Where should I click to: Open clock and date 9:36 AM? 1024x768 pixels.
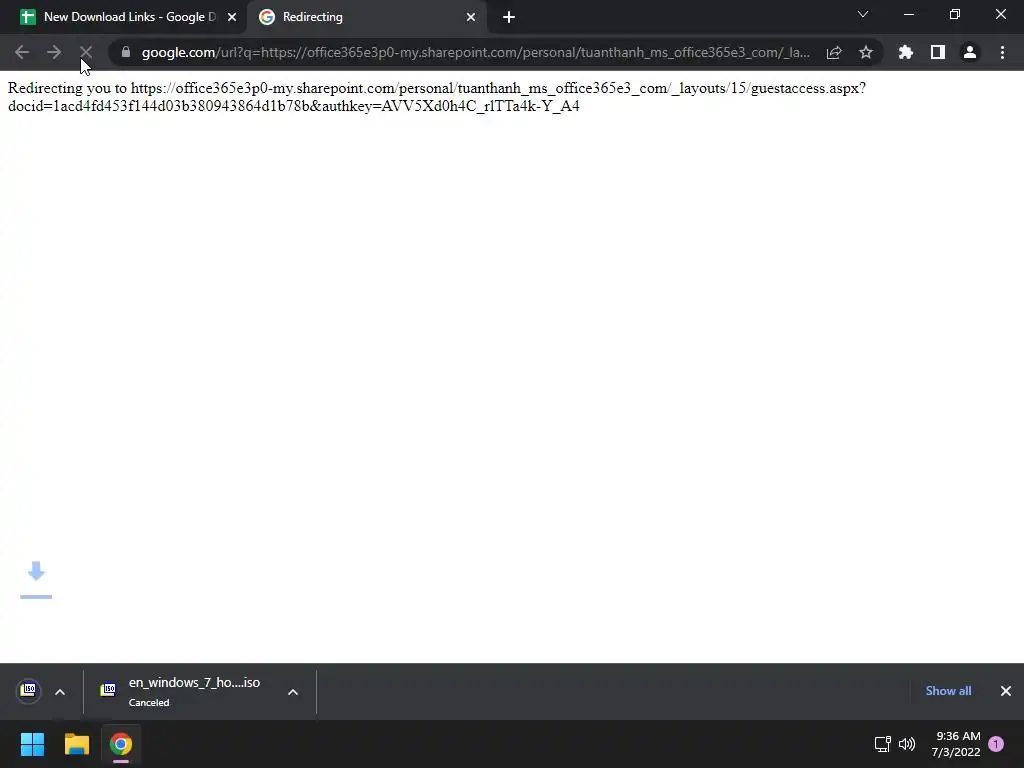click(956, 744)
